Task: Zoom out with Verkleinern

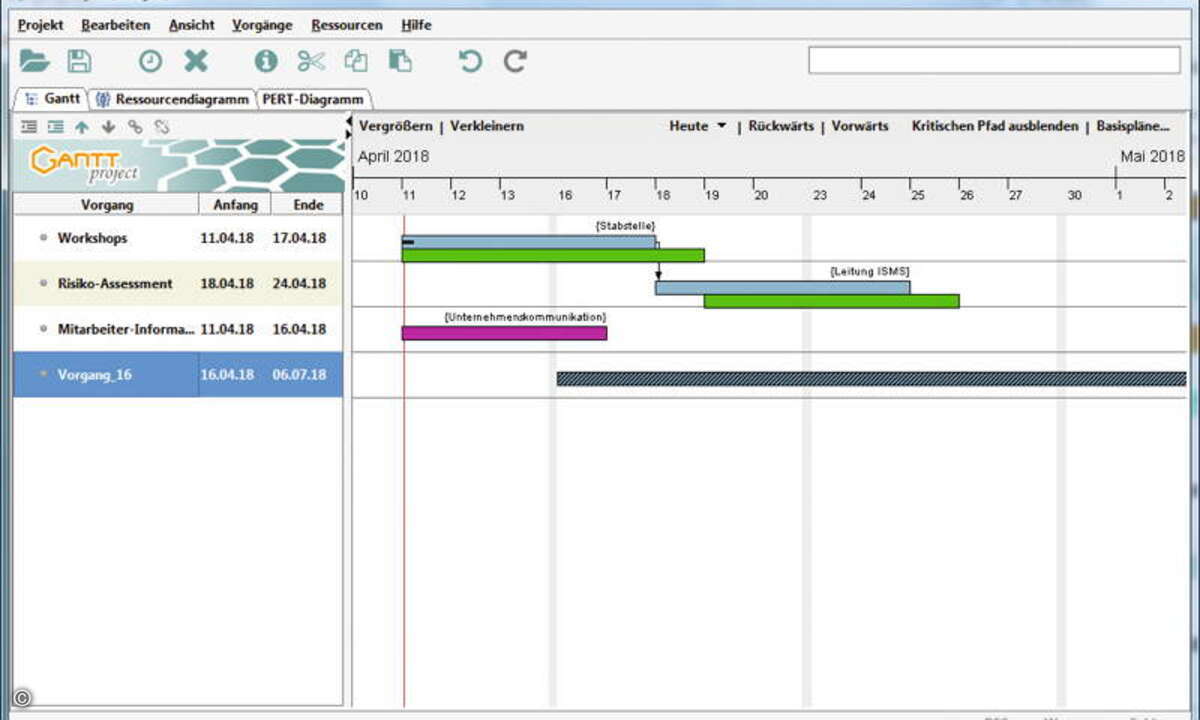Action: pyautogui.click(x=487, y=126)
